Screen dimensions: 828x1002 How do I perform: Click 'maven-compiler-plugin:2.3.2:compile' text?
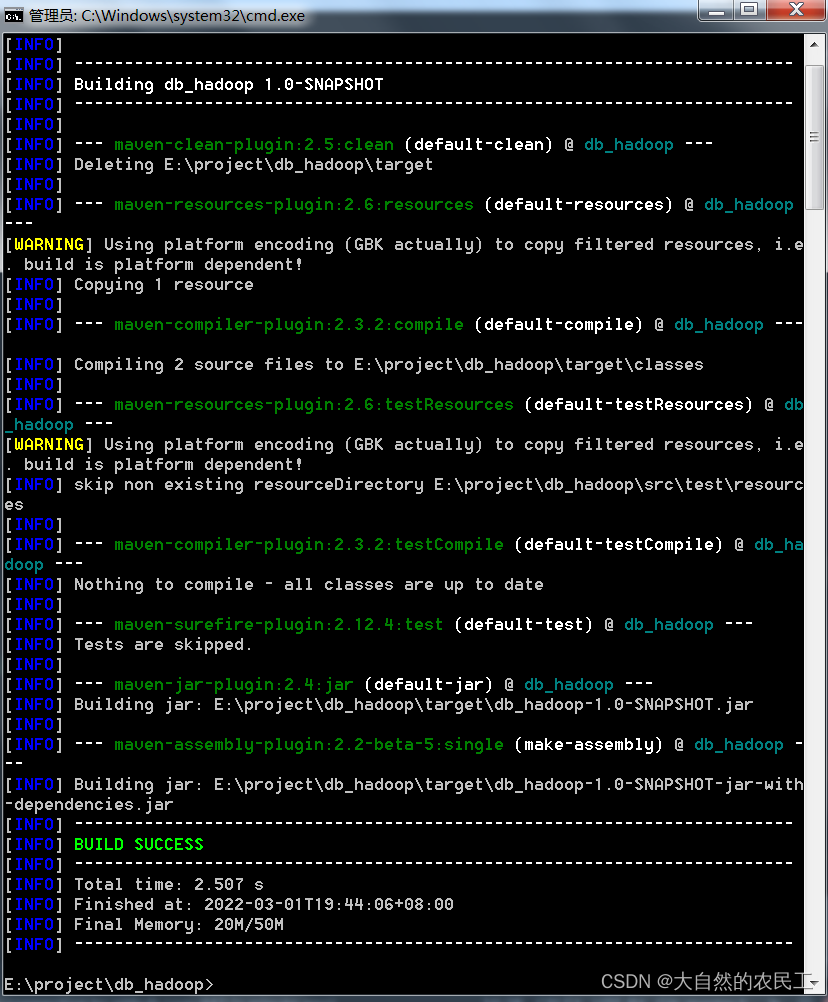click(289, 325)
